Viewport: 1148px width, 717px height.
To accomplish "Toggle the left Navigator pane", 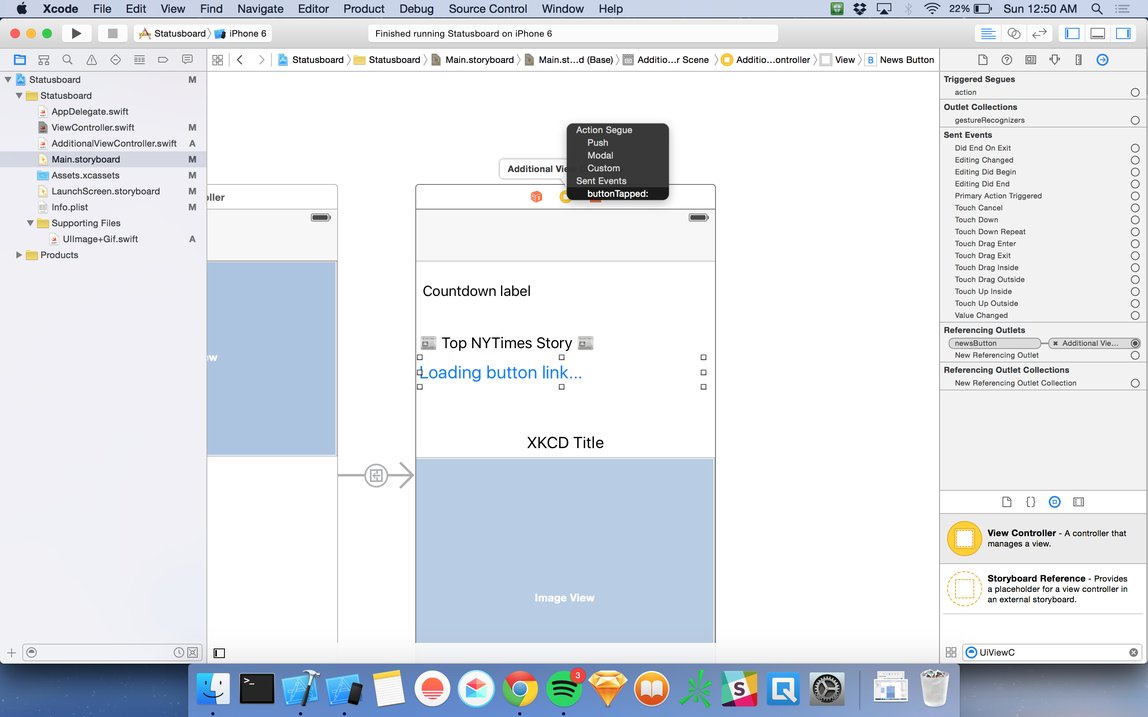I will pyautogui.click(x=1073, y=33).
